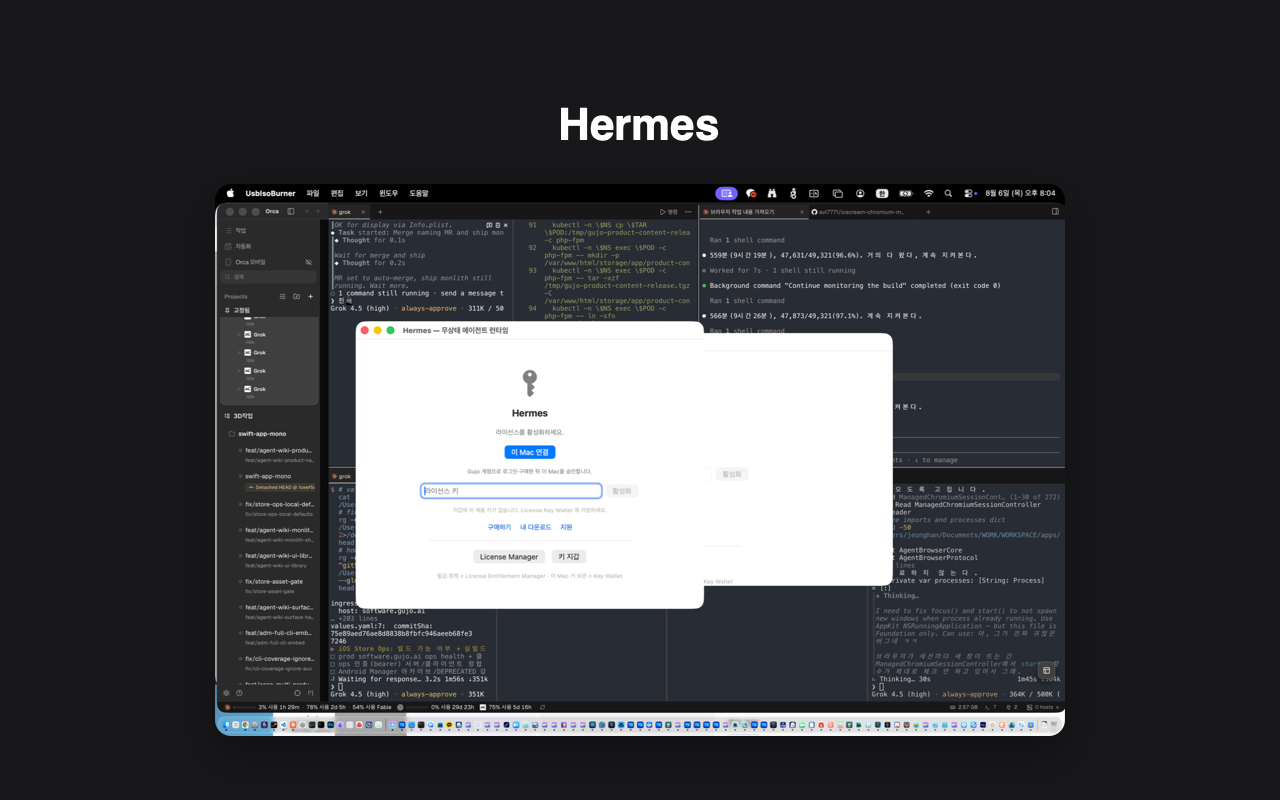The image size is (1280, 800).
Task: Click the 한 input source icon
Action: tap(882, 193)
